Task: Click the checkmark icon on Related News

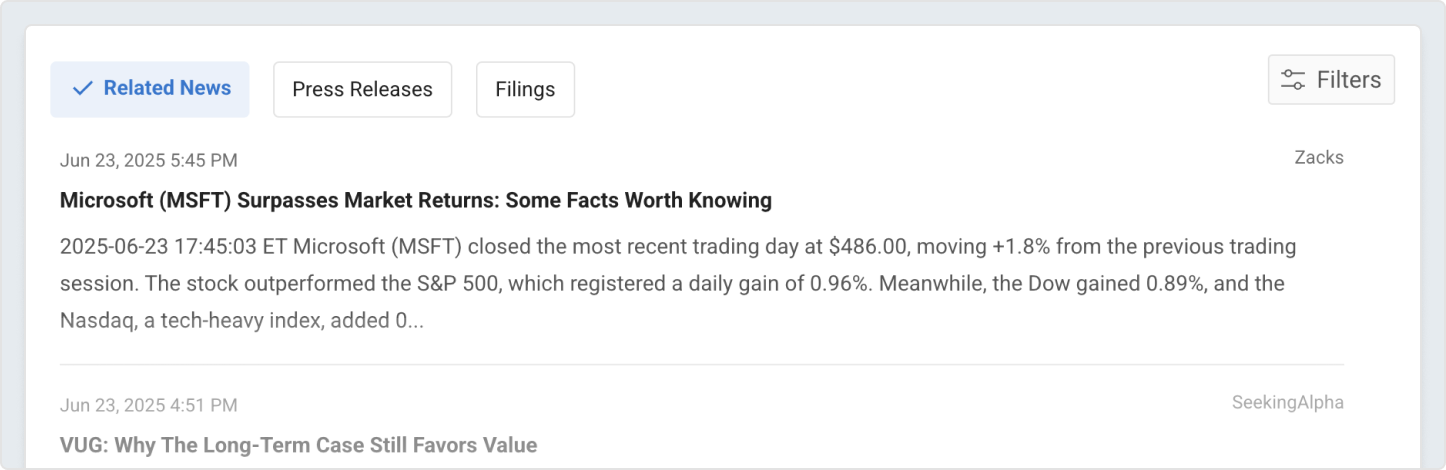Action: pos(83,88)
